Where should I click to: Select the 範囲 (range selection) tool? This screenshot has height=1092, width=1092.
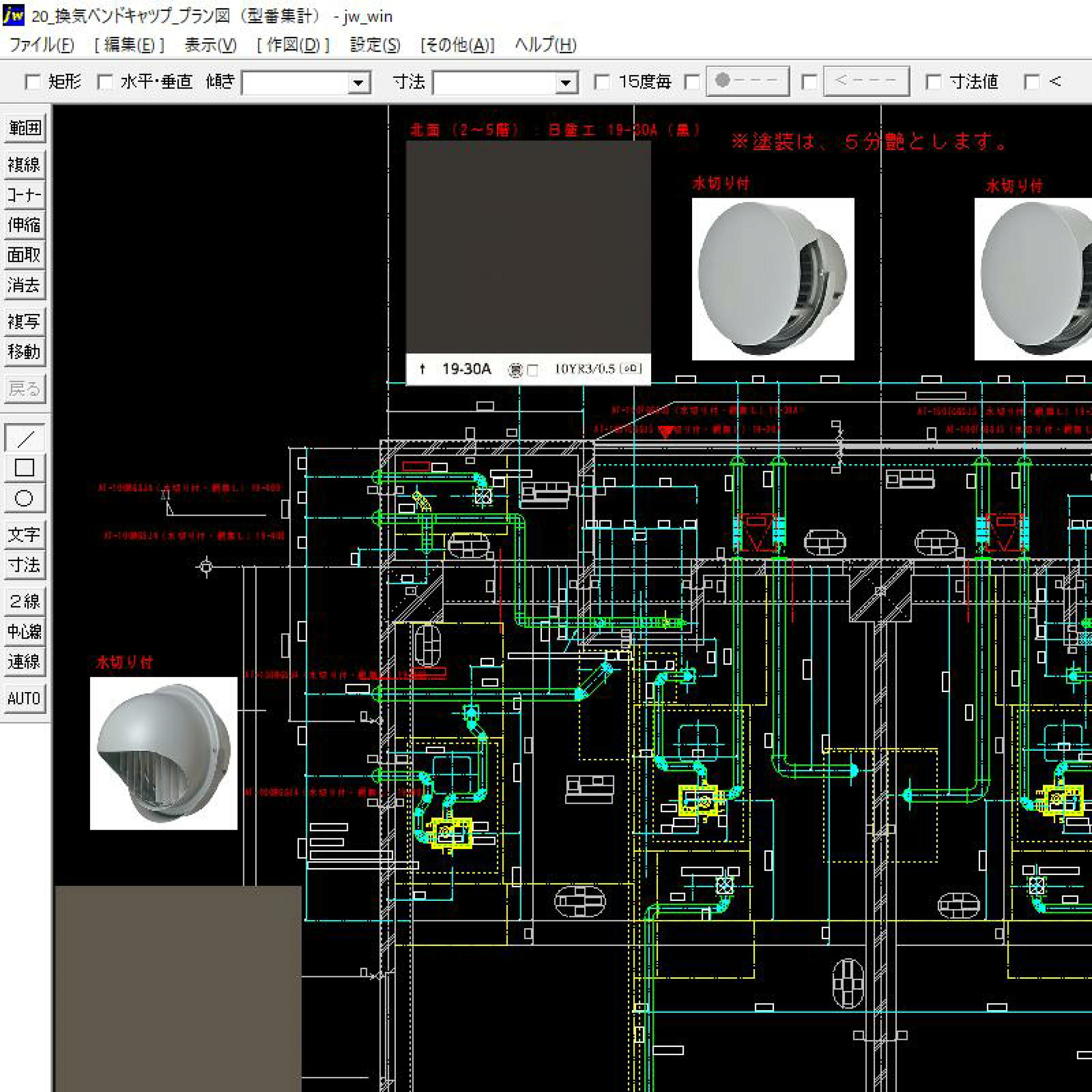tap(25, 129)
